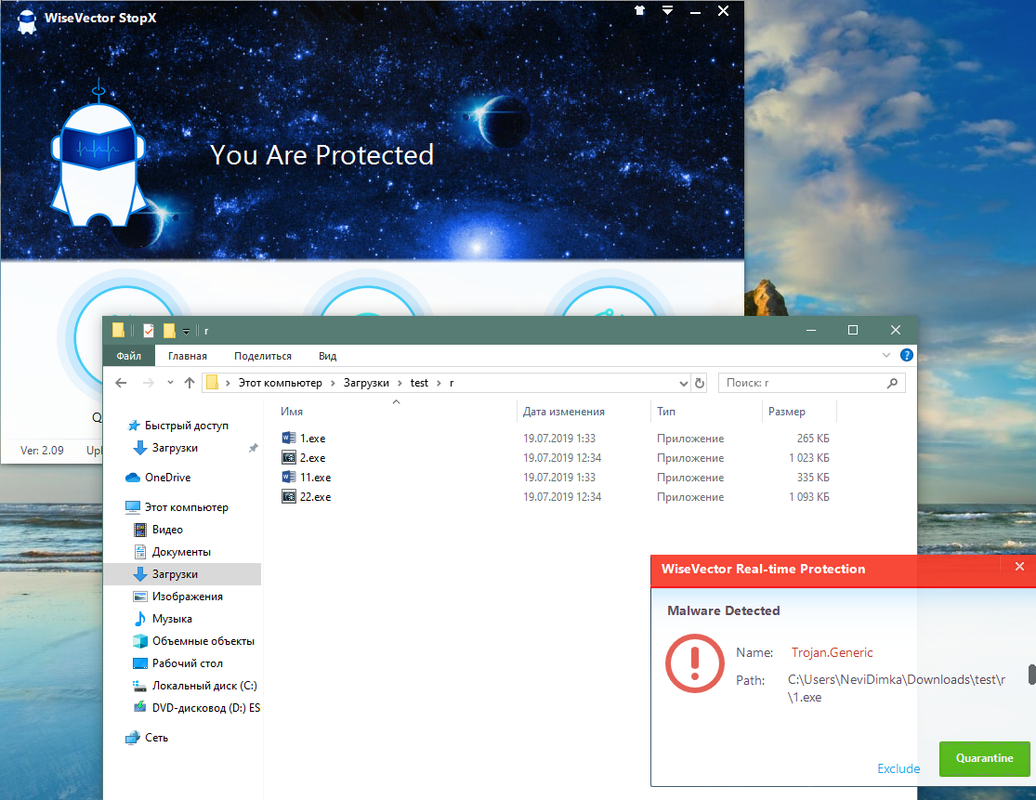Open recent locations dropdown arrow
Viewport: 1036px width, 800px height.
(x=170, y=382)
